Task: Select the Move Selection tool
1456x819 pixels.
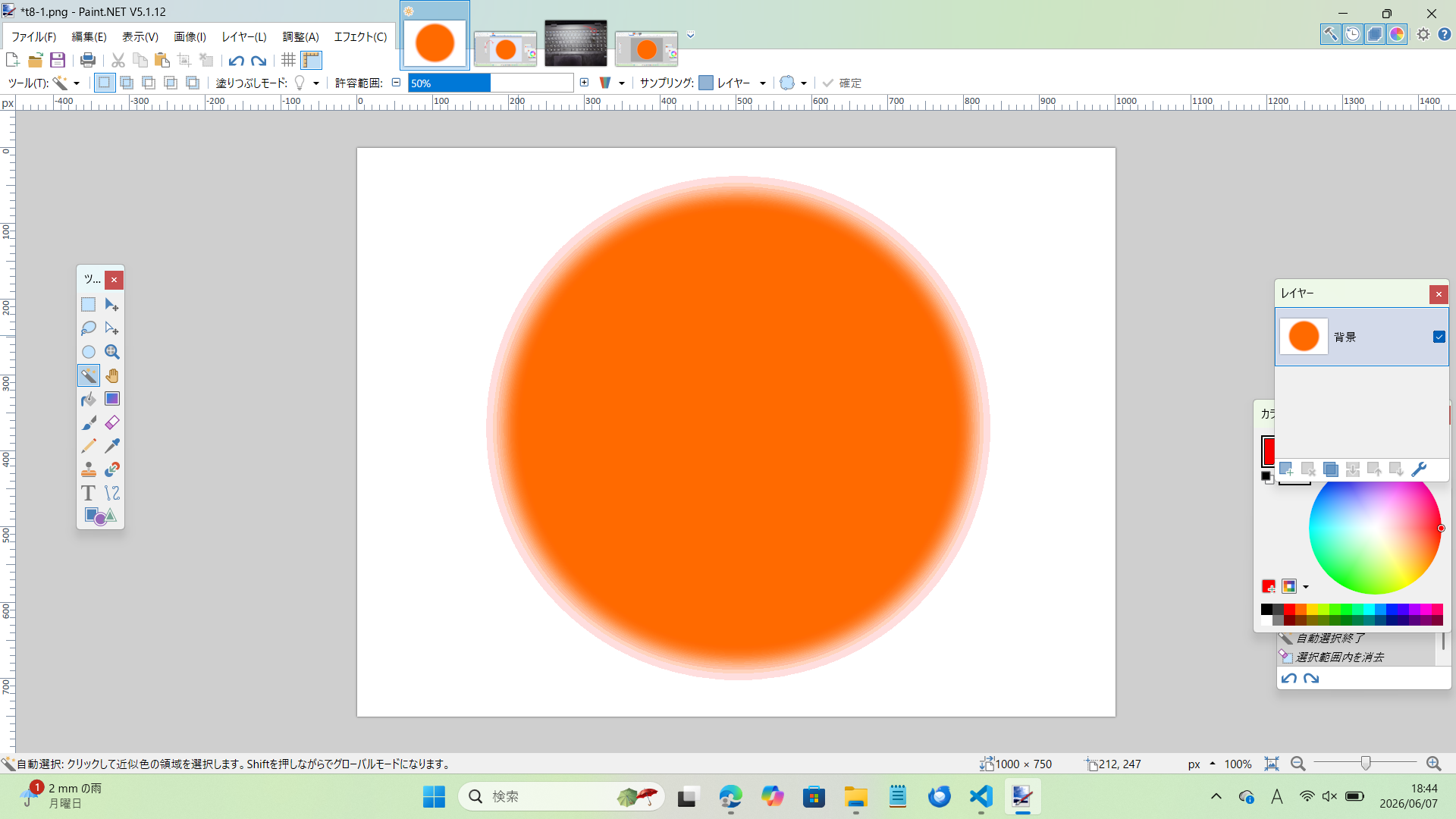Action: pyautogui.click(x=112, y=328)
